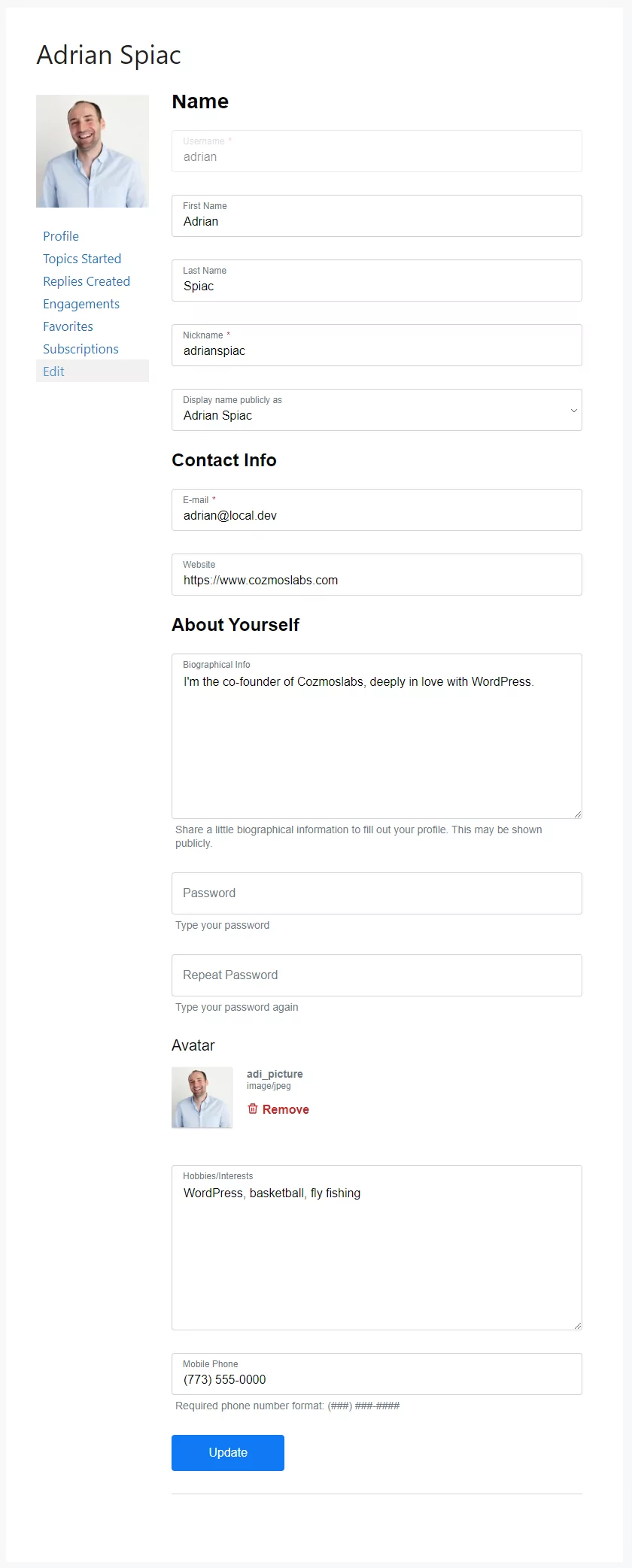This screenshot has width=632, height=1568.
Task: Click the adi_picture avatar thumbnail
Action: 202,1097
